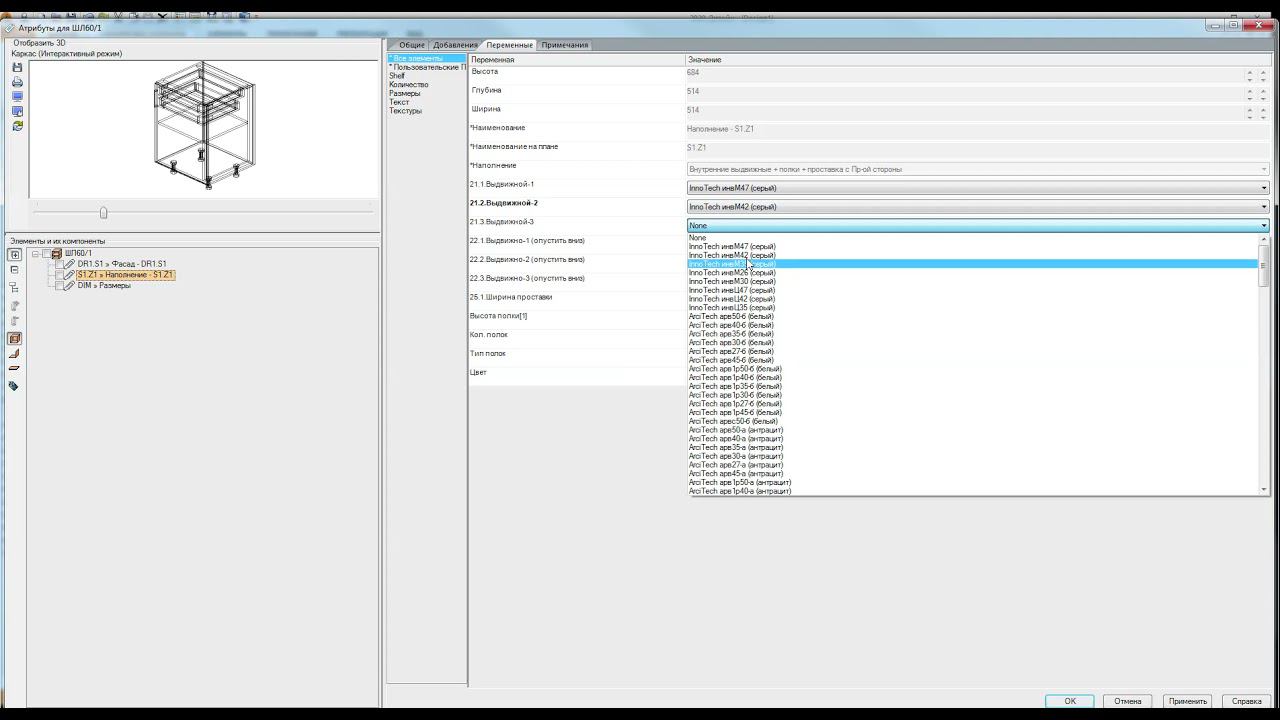Viewport: 1280px width, 720px height.
Task: Pick InnoTech инвМ30 (серый) from the list
Action: (x=972, y=281)
